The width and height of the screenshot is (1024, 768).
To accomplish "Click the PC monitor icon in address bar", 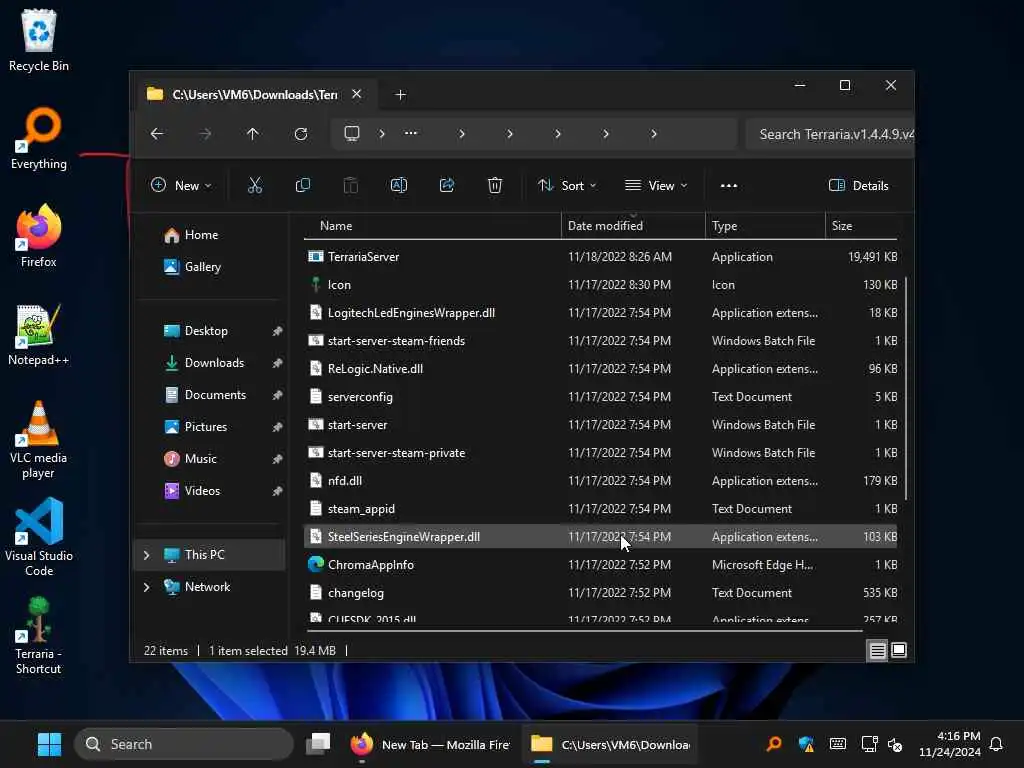I will 352,134.
